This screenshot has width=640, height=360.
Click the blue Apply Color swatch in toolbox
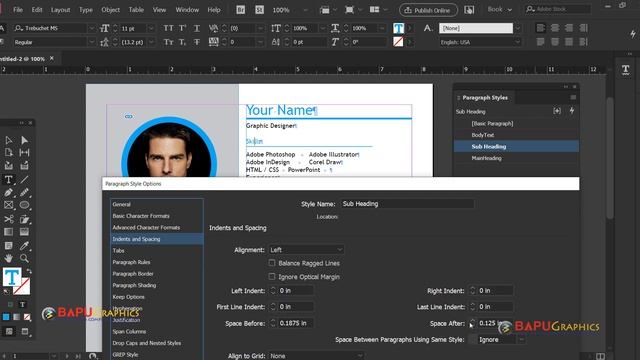[6, 317]
